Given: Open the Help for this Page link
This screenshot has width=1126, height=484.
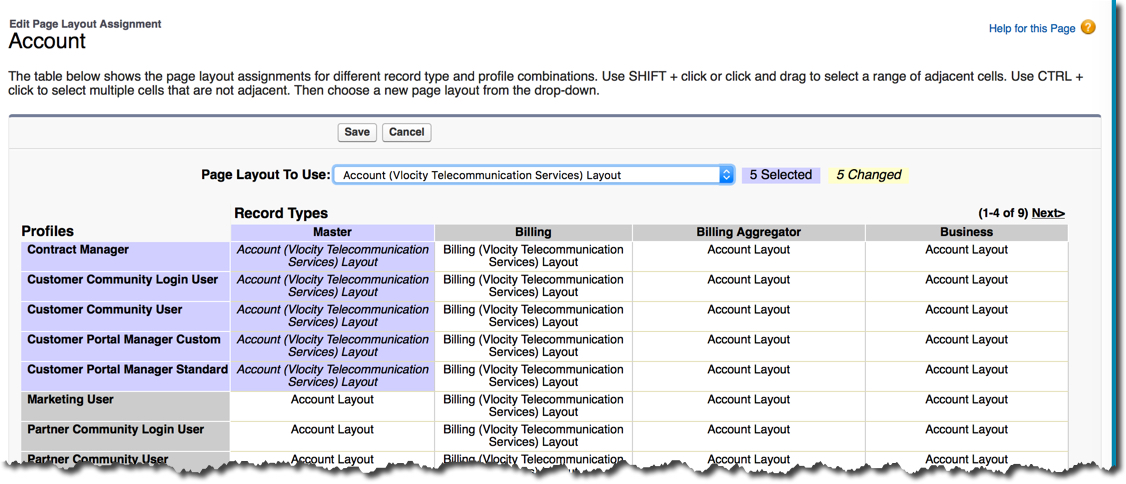Looking at the screenshot, I should (1032, 29).
